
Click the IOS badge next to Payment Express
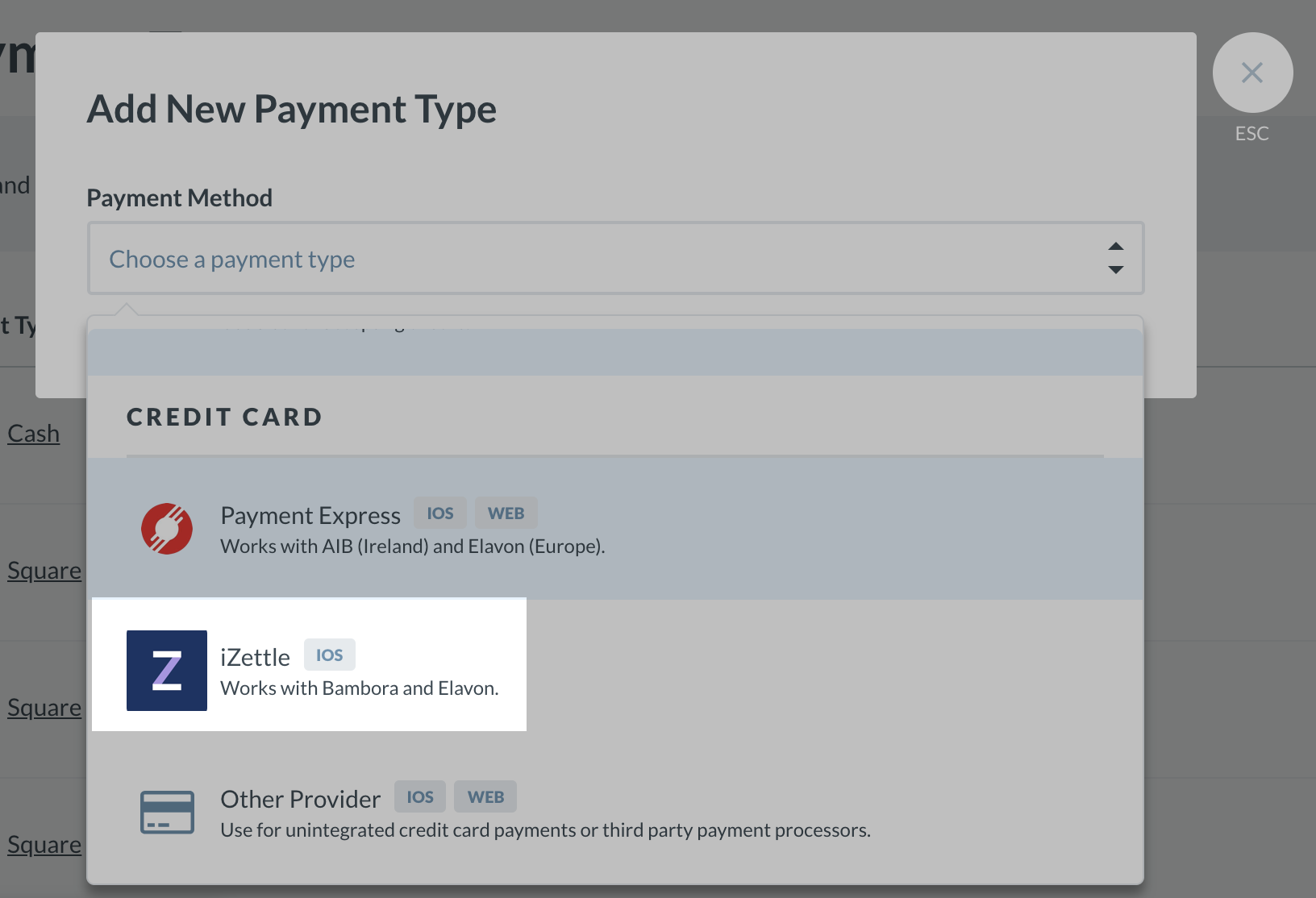point(440,513)
